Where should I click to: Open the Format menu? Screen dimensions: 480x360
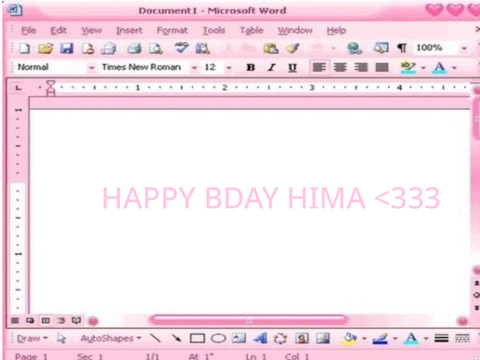(172, 31)
